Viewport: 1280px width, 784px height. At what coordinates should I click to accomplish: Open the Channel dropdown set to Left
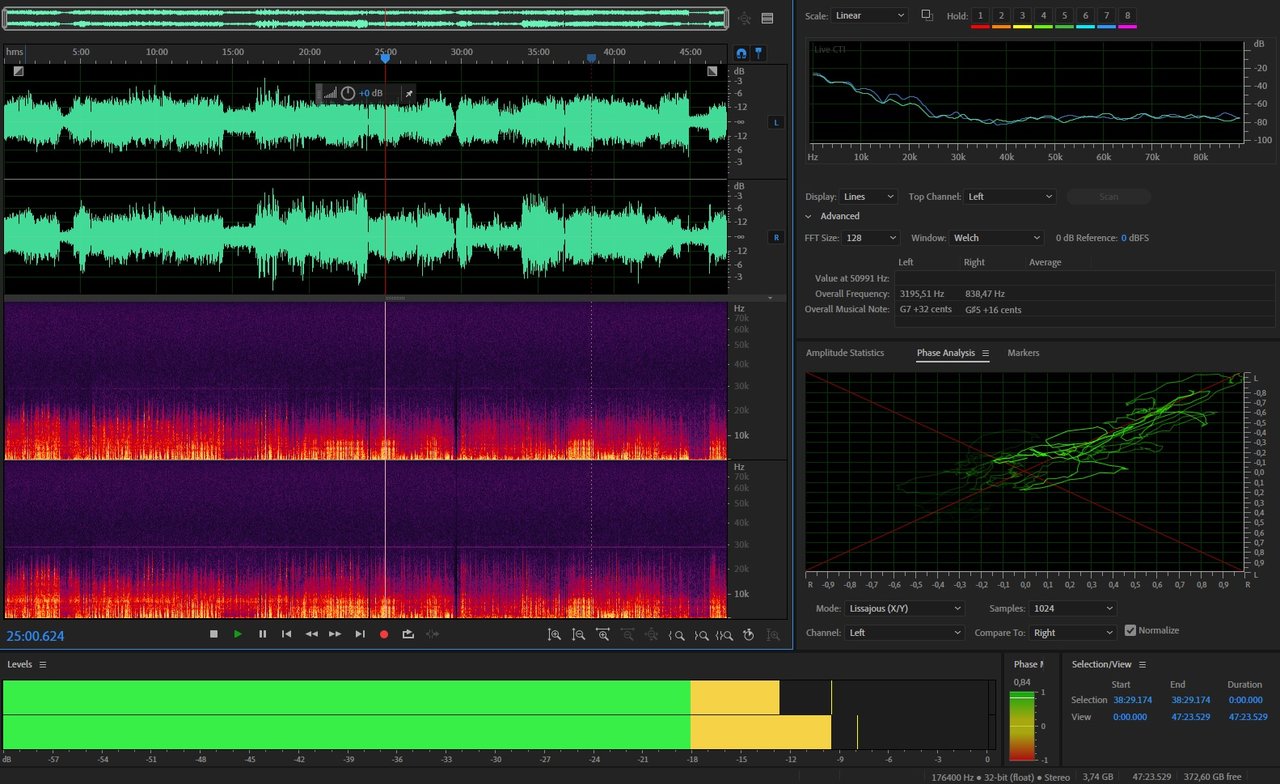tap(905, 632)
